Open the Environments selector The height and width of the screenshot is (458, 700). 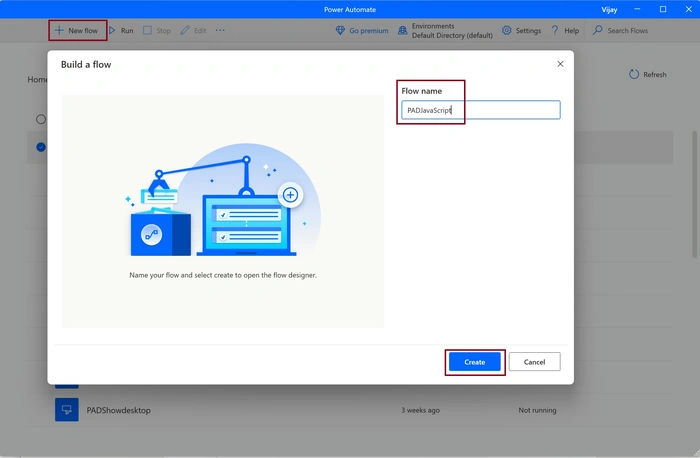tap(445, 30)
